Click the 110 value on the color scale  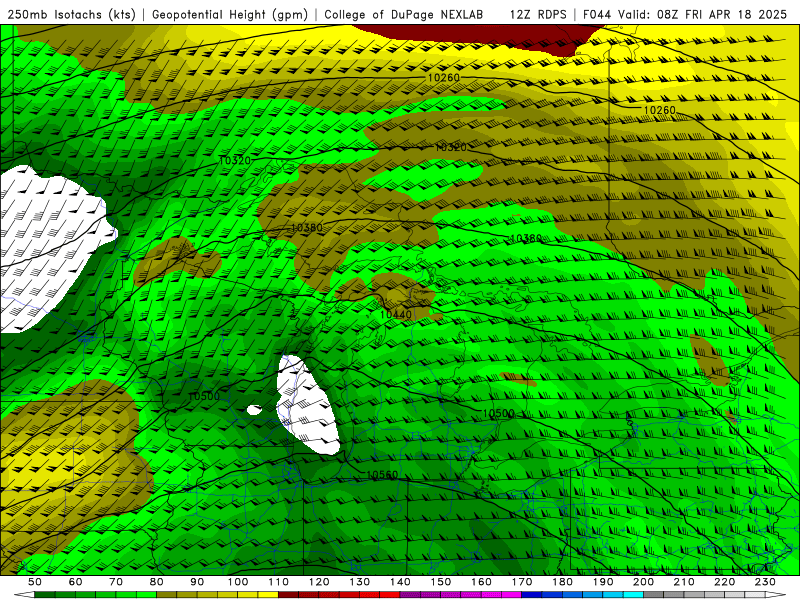tap(279, 582)
